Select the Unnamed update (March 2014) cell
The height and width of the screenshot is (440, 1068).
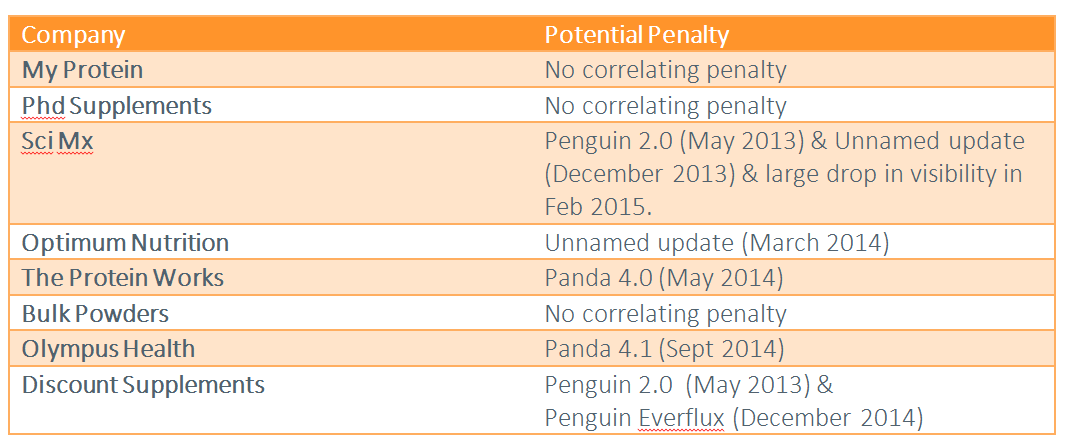point(796,242)
